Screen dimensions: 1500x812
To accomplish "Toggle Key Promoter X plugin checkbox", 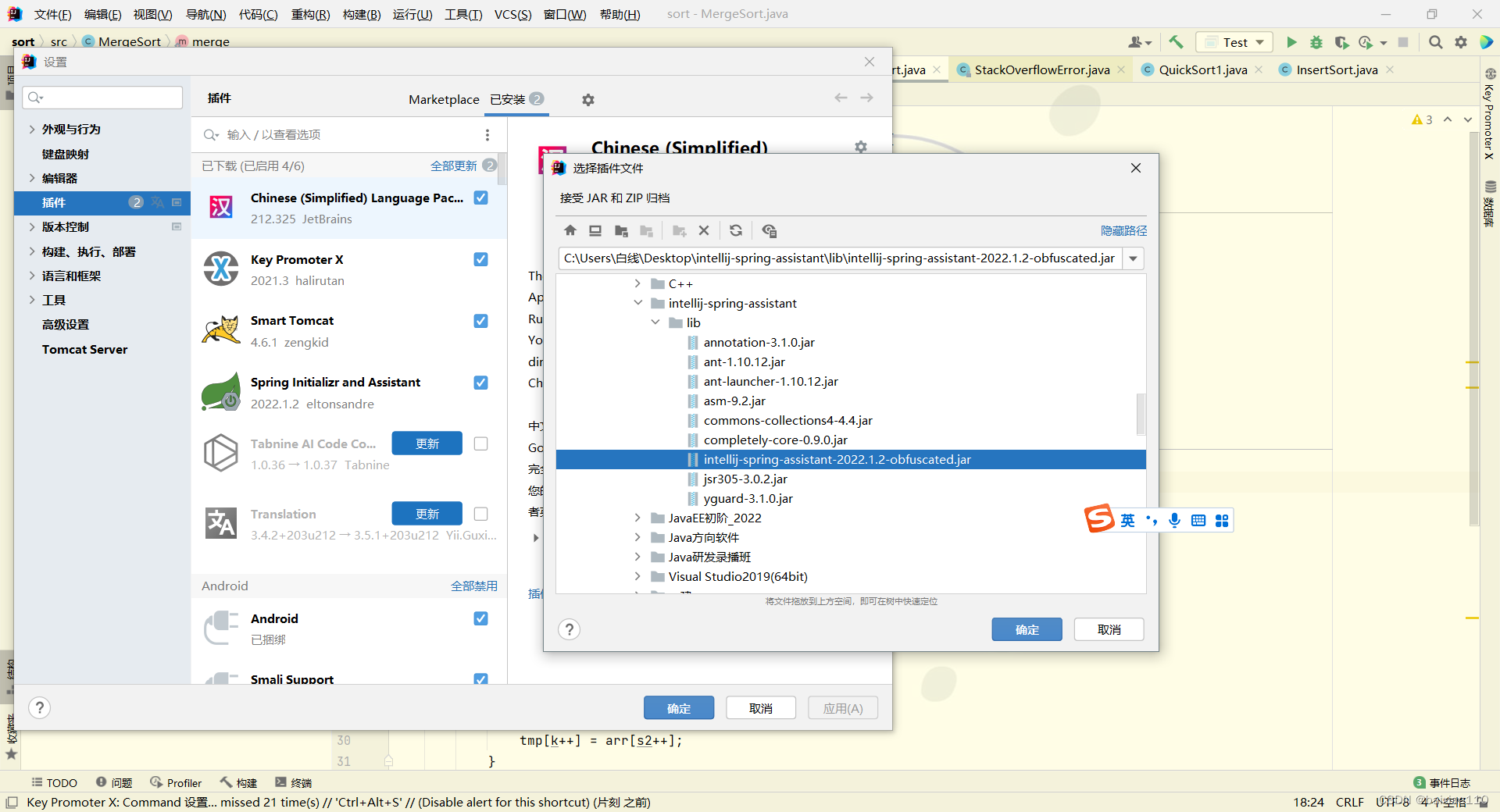I will (481, 259).
